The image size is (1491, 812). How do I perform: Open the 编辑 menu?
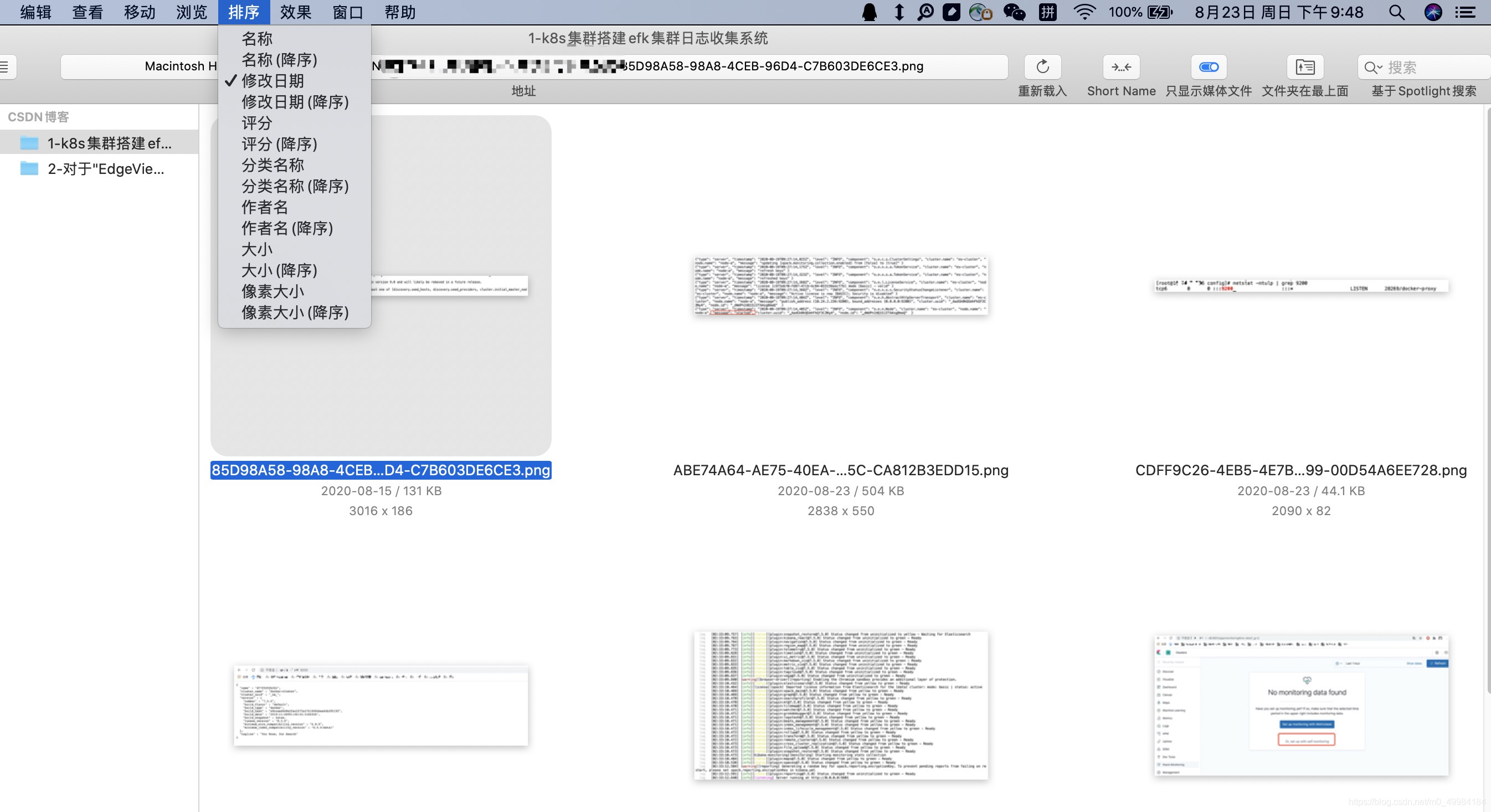[35, 12]
